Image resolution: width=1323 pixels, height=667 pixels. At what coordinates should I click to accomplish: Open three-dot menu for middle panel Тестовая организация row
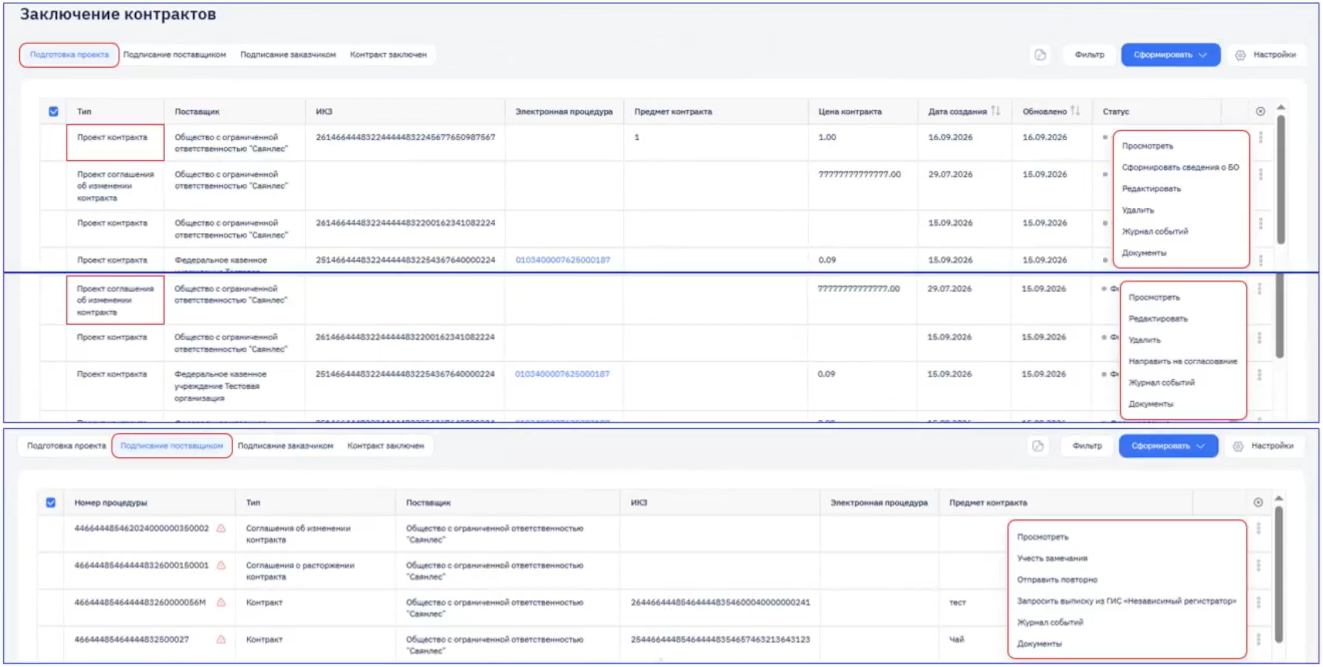pyautogui.click(x=1259, y=375)
